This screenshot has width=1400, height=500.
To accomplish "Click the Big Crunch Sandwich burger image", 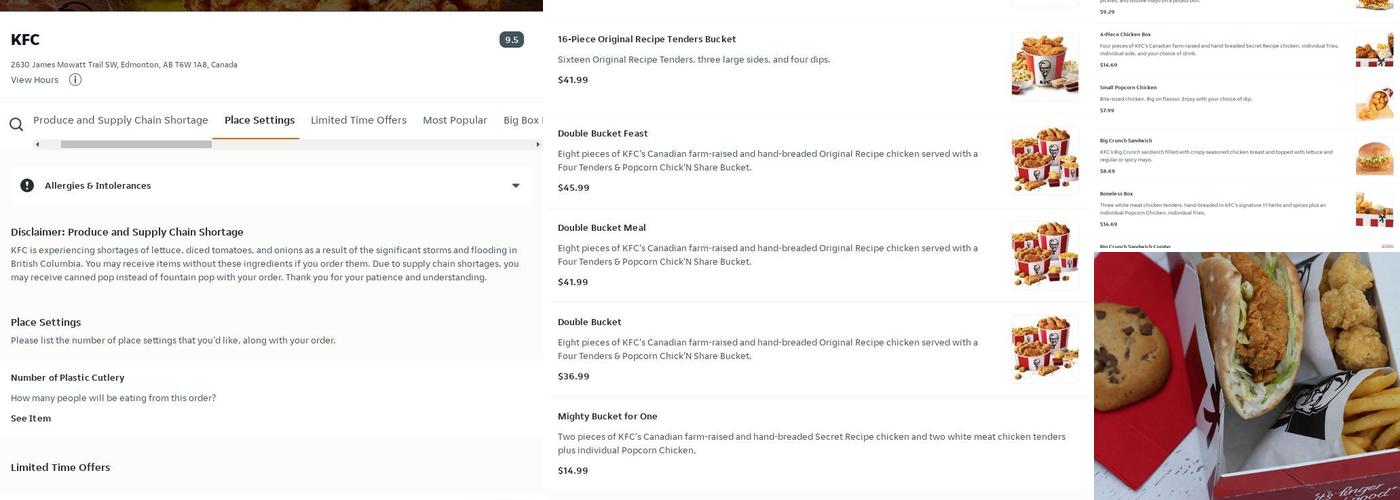I will 1374,156.
